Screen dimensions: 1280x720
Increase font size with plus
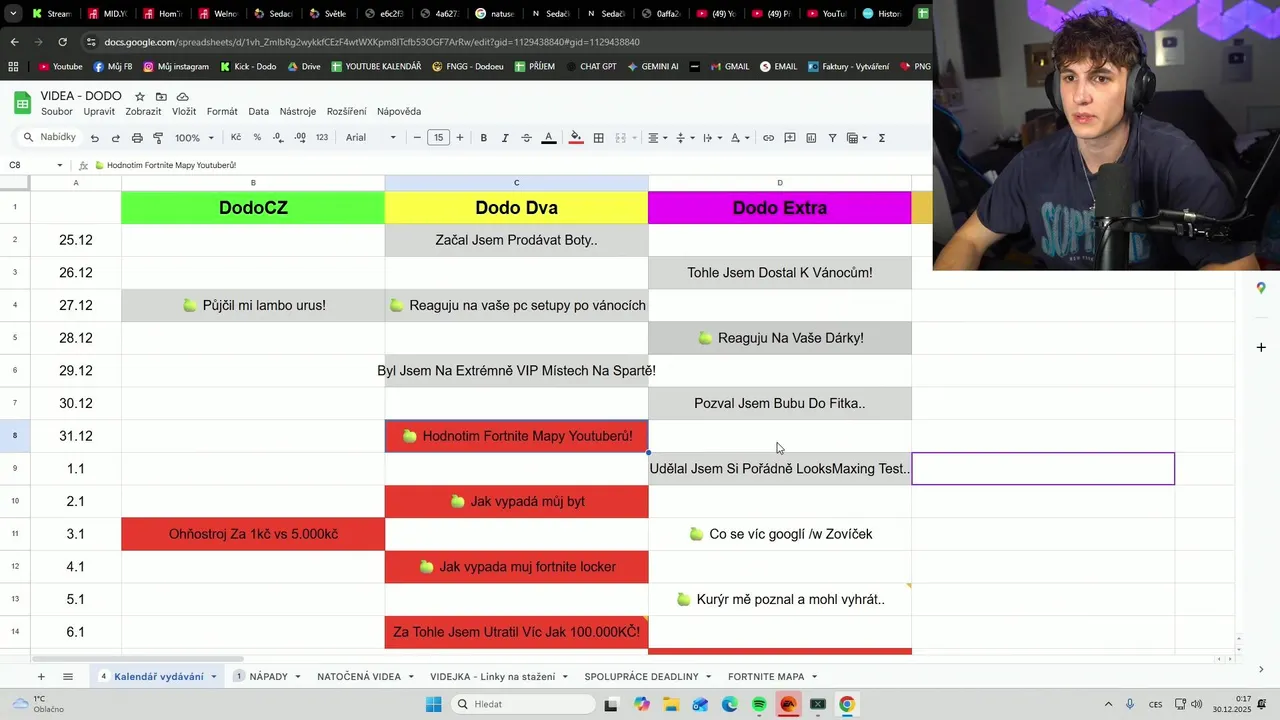tap(460, 138)
